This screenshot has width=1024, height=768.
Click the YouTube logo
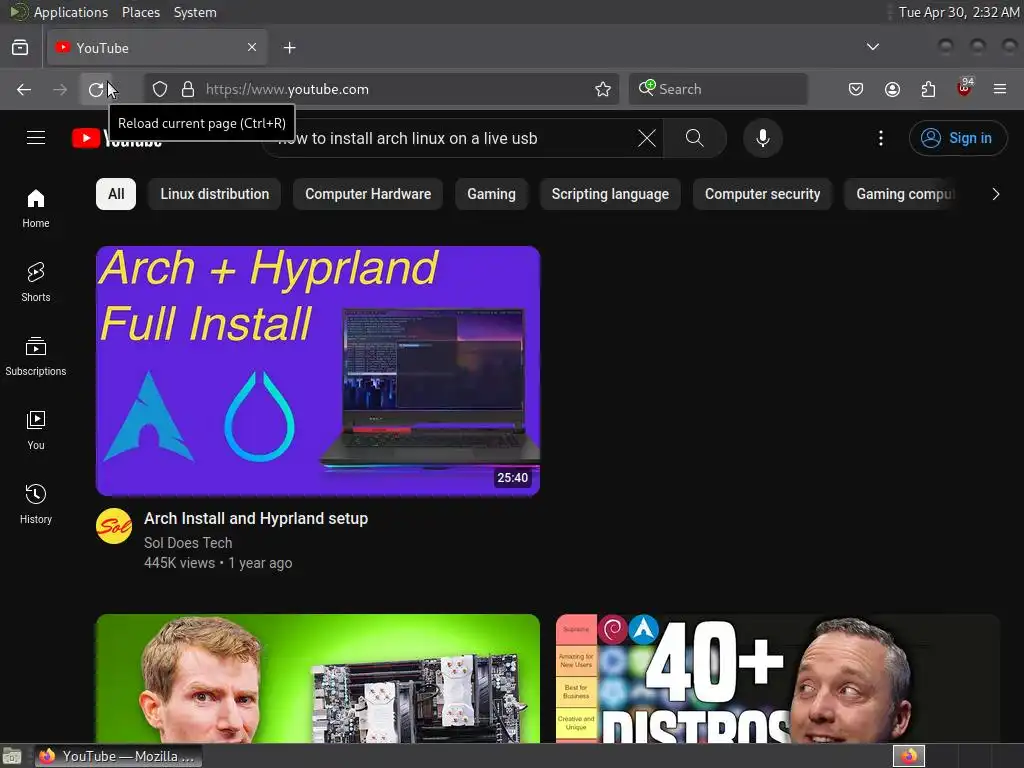click(118, 138)
